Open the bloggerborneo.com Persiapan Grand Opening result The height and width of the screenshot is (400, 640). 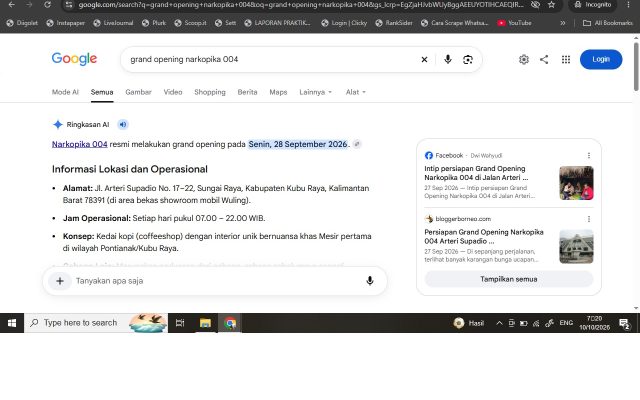(x=484, y=236)
